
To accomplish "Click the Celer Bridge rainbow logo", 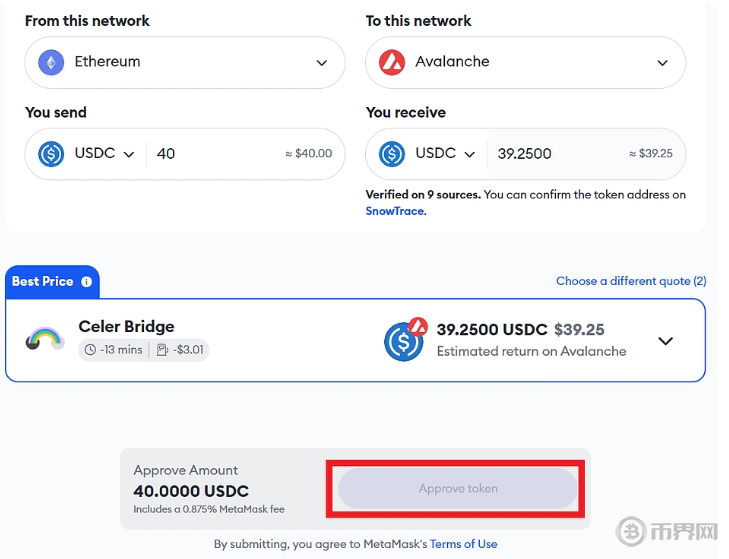I will [x=45, y=339].
